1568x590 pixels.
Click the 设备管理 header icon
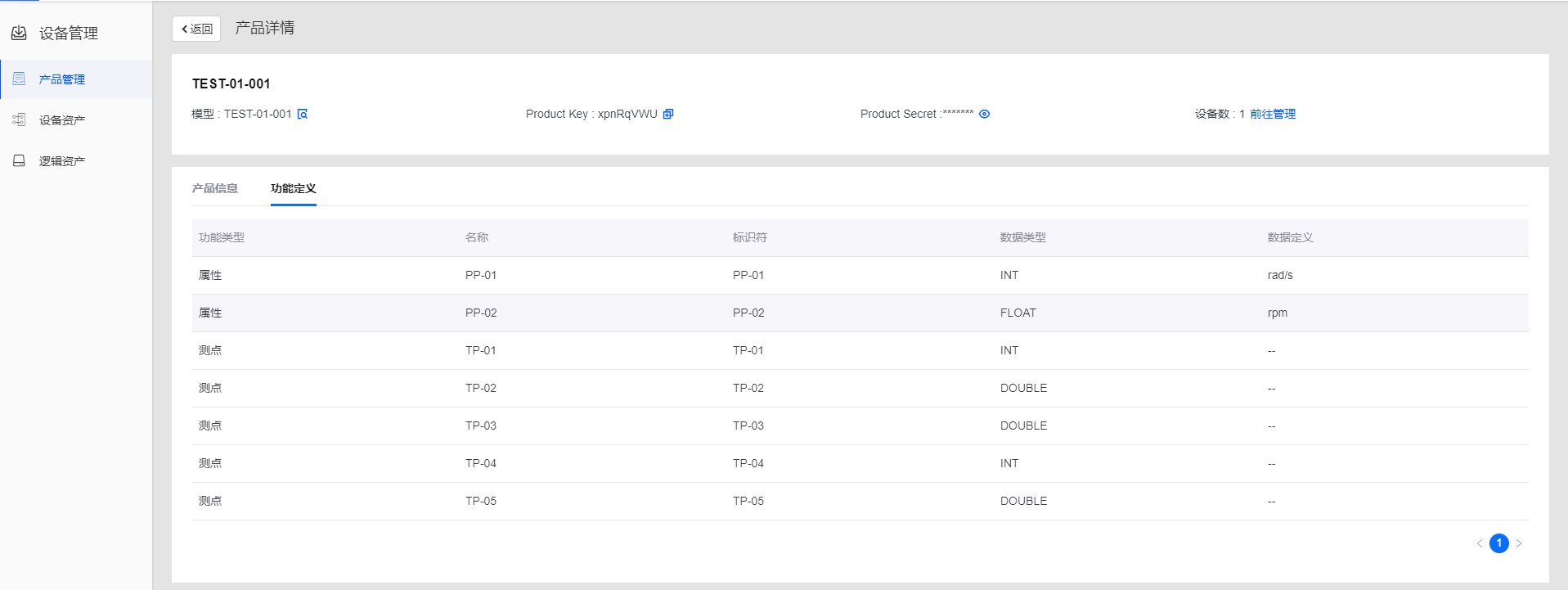[x=19, y=33]
